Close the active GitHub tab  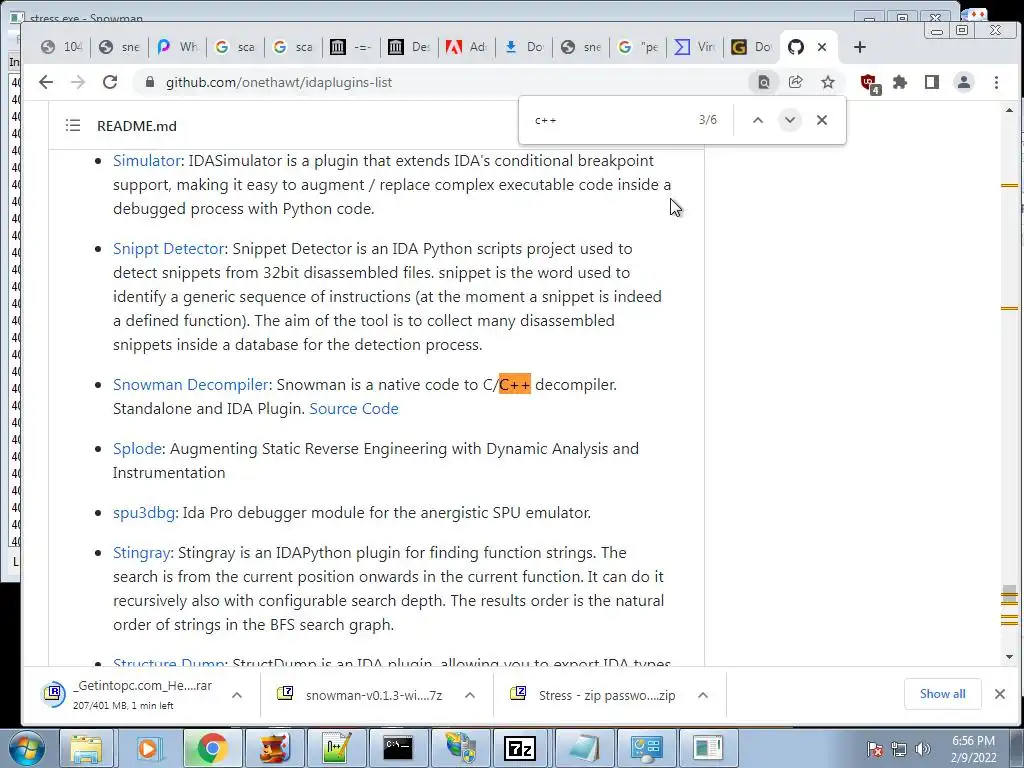822,47
